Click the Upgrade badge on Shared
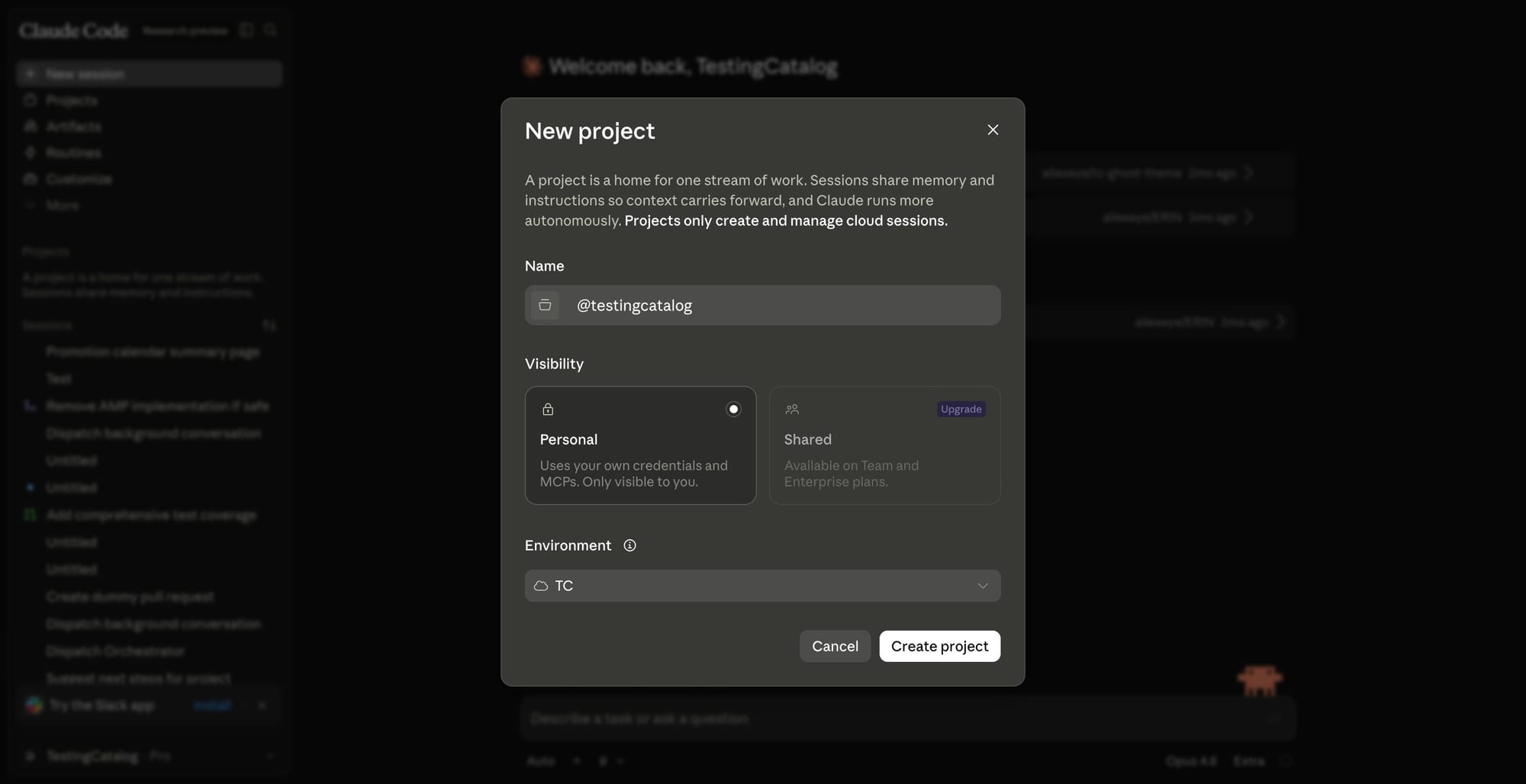 961,410
